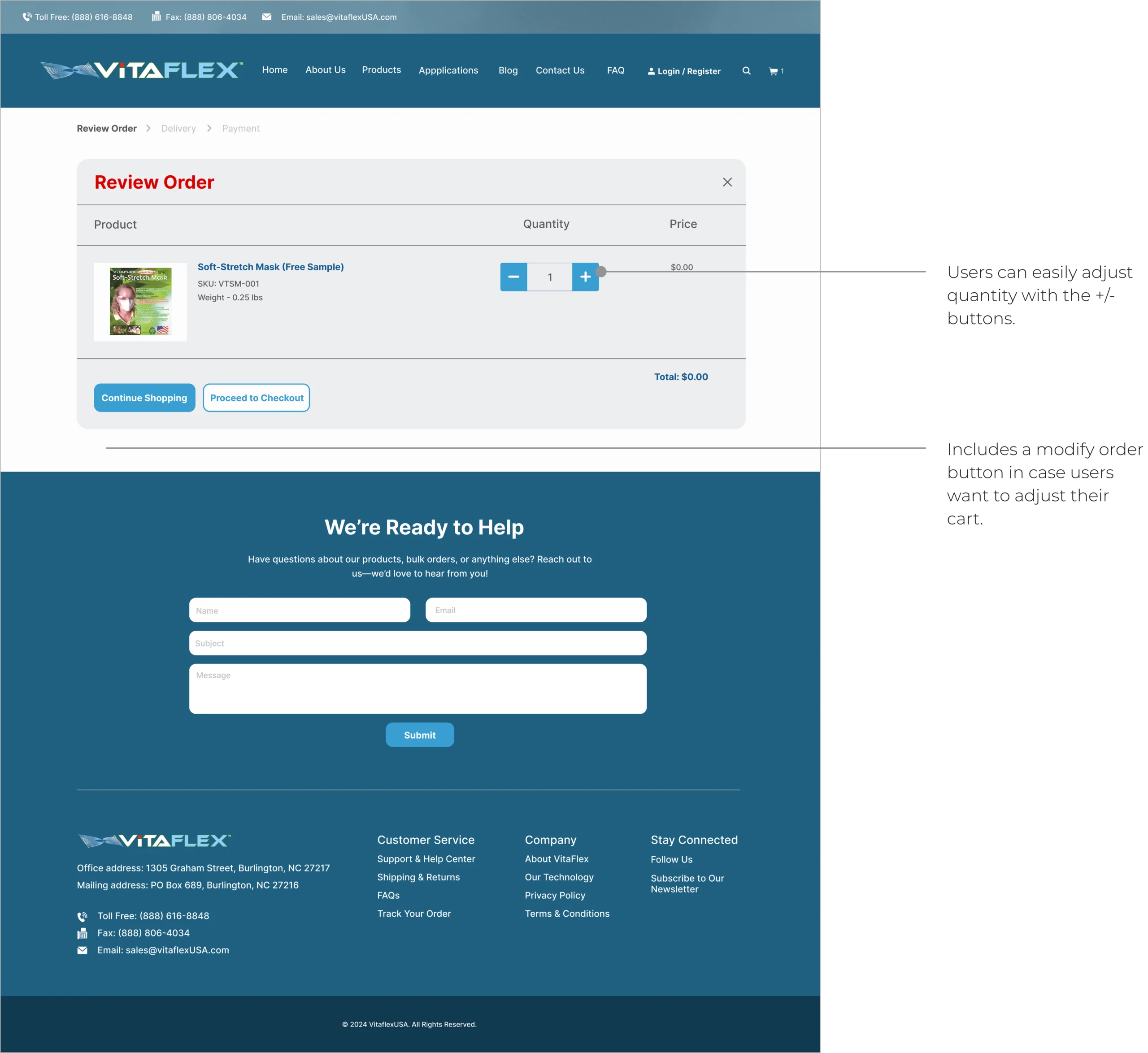Open the Track Your Order footer link
Viewport: 1148px width, 1053px height.
(x=414, y=914)
